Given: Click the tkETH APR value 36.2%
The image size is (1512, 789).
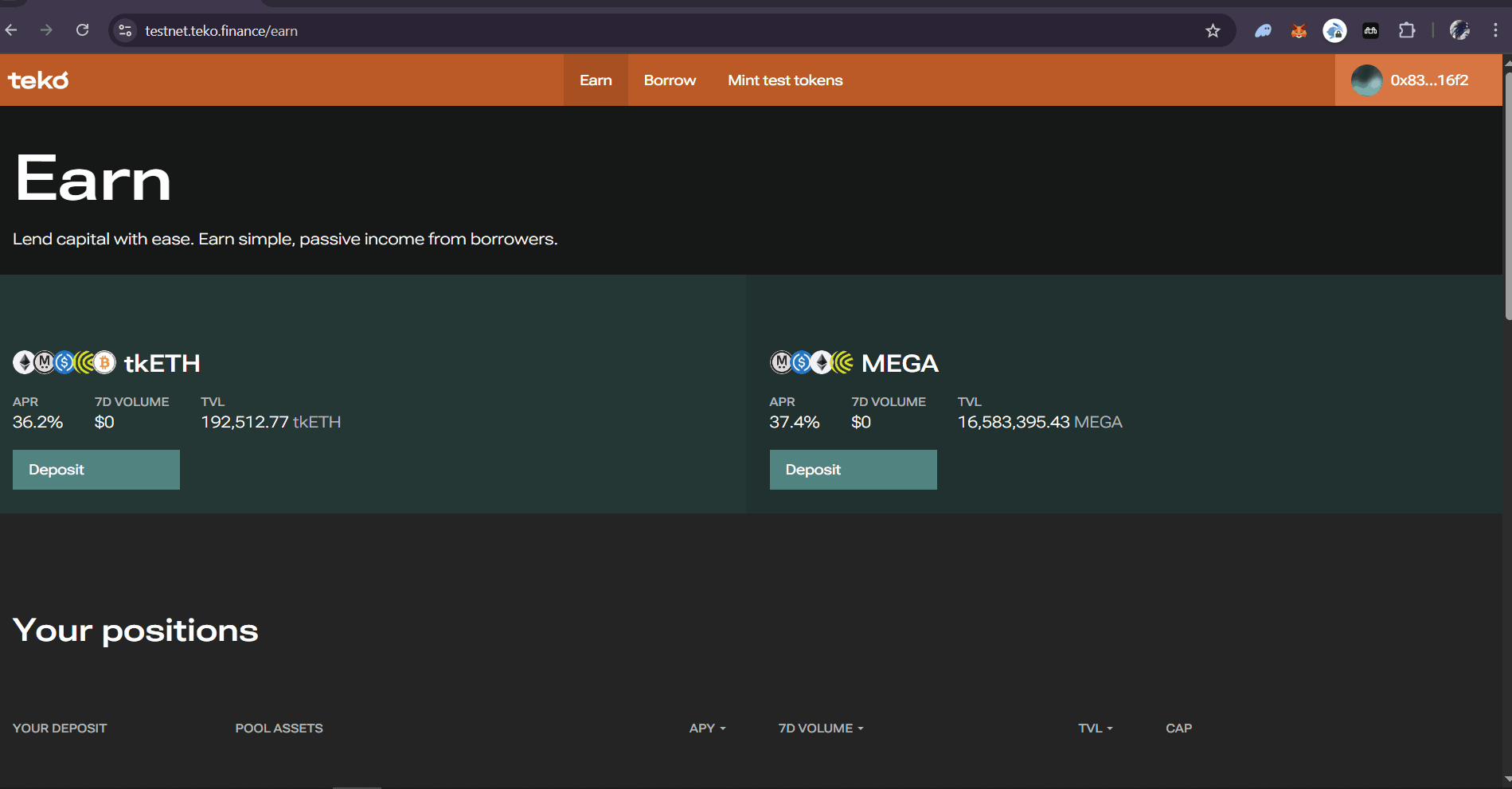Looking at the screenshot, I should [37, 422].
